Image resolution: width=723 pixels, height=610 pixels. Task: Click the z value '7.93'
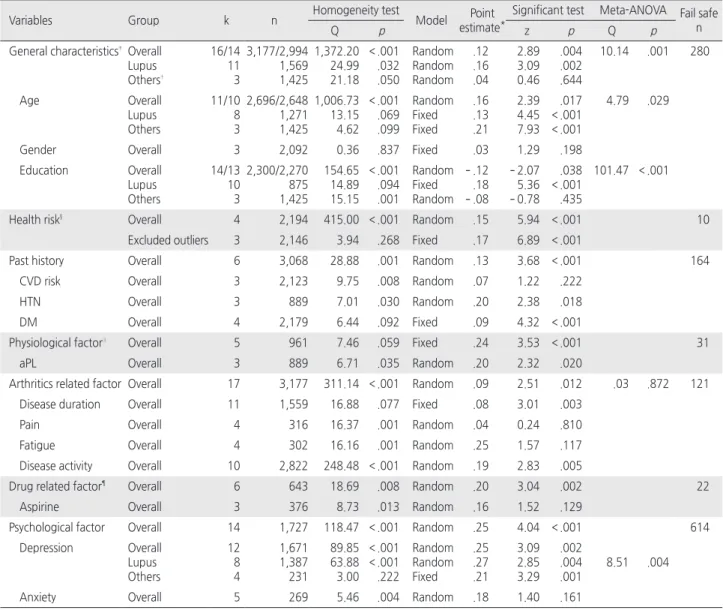click(528, 129)
